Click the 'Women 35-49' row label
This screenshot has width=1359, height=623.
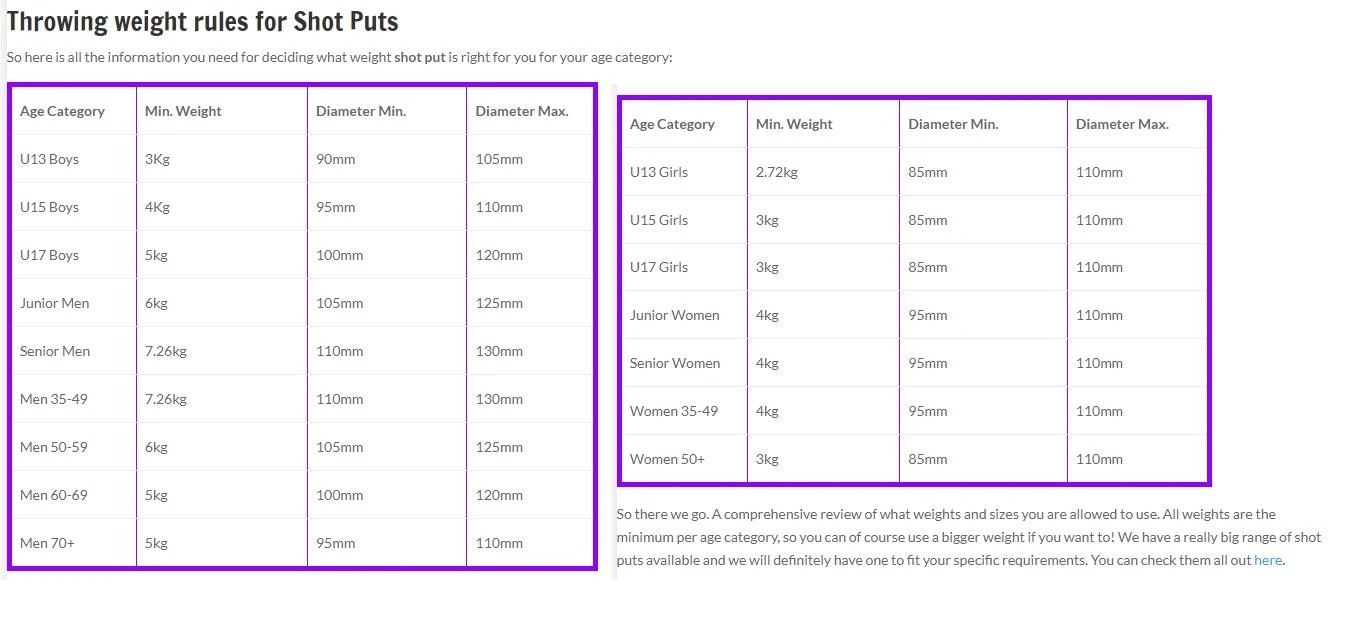[674, 411]
